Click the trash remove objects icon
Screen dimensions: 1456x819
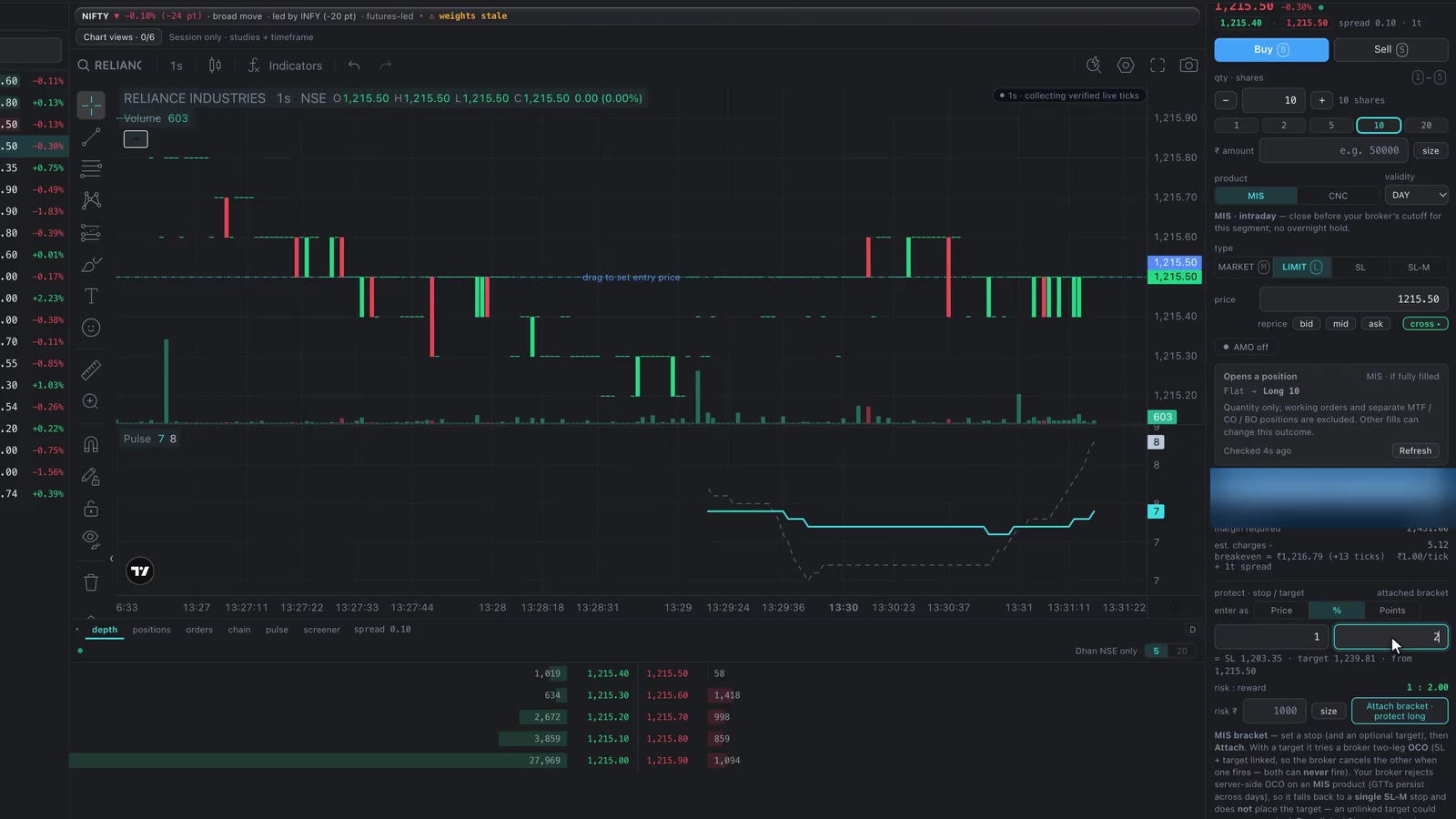pyautogui.click(x=91, y=582)
